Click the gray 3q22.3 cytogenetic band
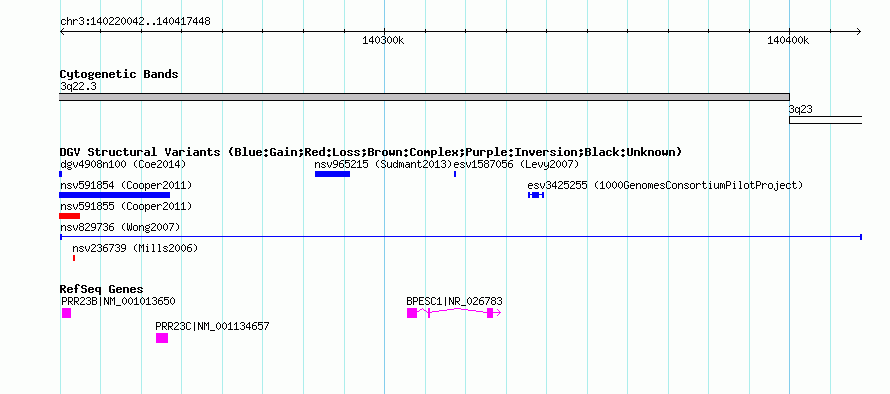The image size is (890, 394). pyautogui.click(x=425, y=97)
